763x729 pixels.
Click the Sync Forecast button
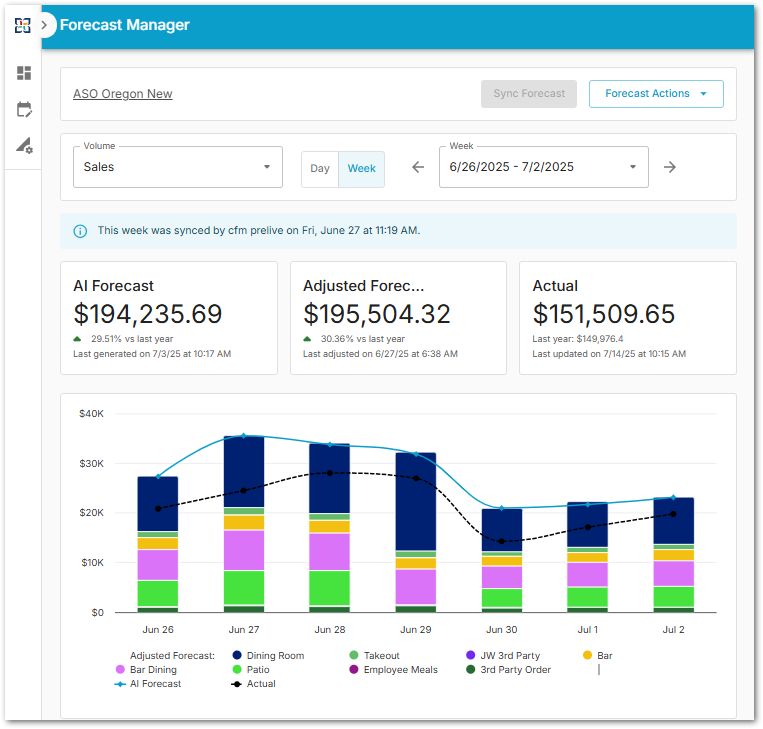click(529, 94)
